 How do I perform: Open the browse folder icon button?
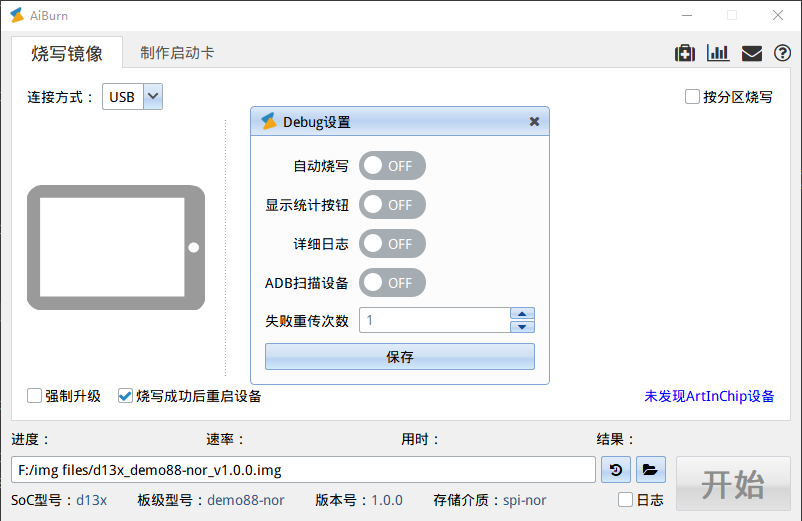(x=651, y=469)
